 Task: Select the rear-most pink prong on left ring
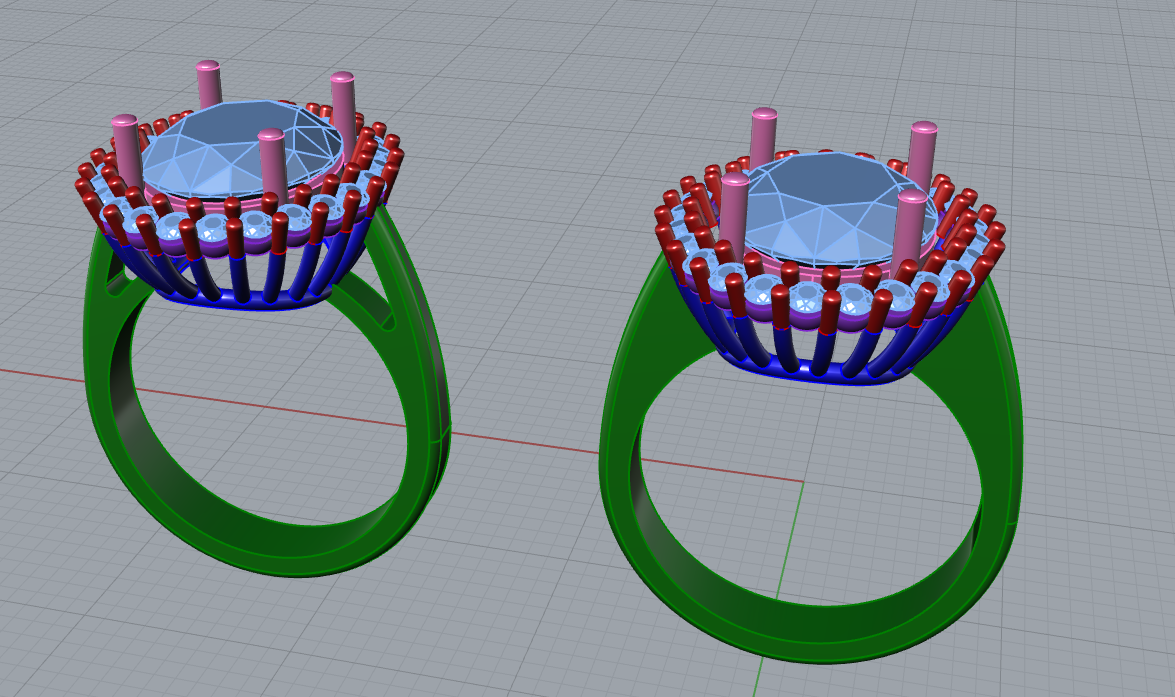[x=209, y=84]
